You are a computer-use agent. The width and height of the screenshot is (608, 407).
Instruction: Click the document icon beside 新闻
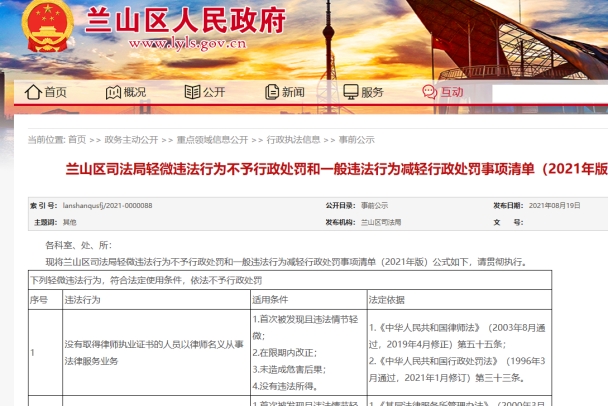272,92
